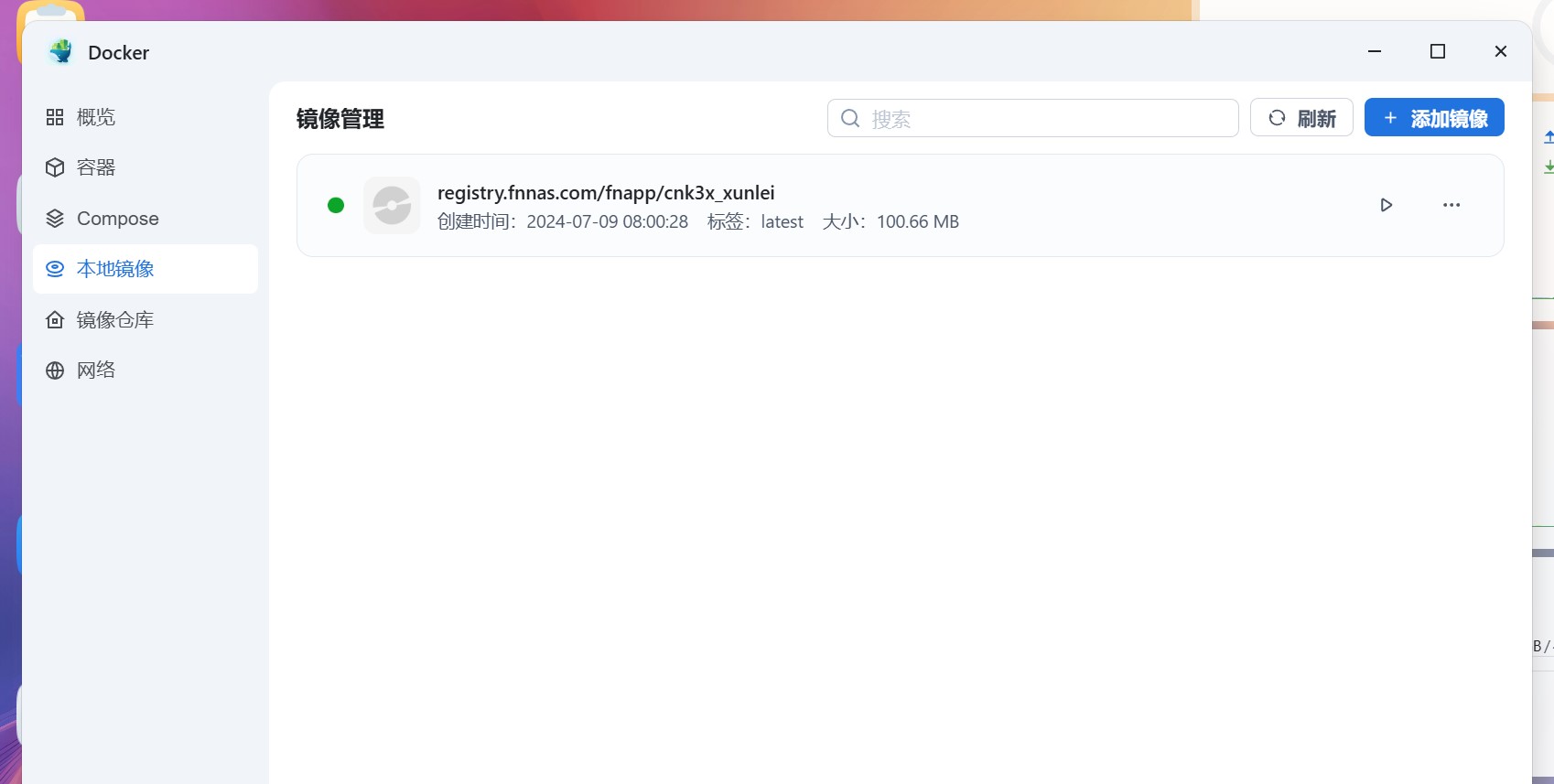Click the magnifier search icon
The image size is (1554, 784).
point(850,118)
